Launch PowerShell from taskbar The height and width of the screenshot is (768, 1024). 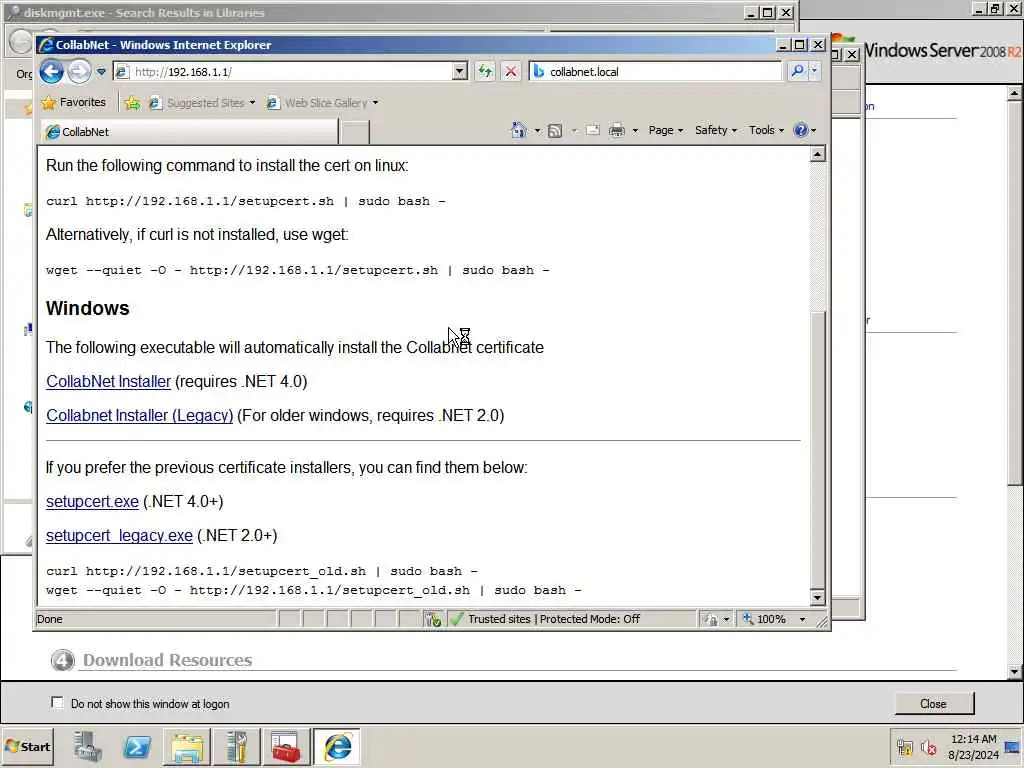point(137,746)
